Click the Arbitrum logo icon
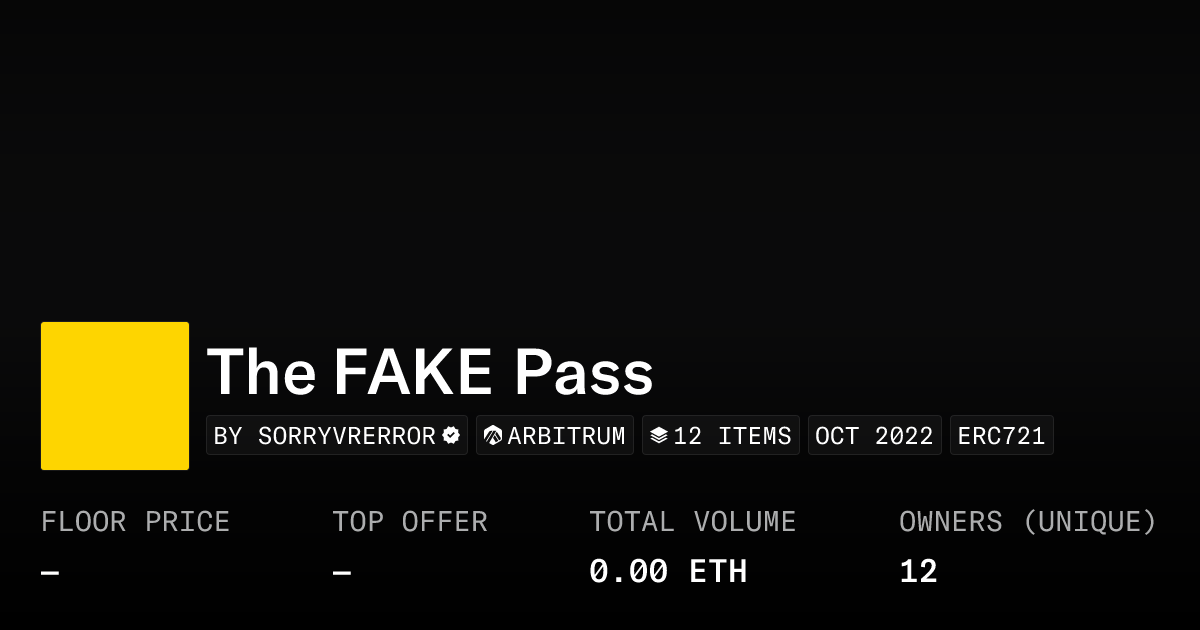This screenshot has width=1200, height=630. point(493,436)
